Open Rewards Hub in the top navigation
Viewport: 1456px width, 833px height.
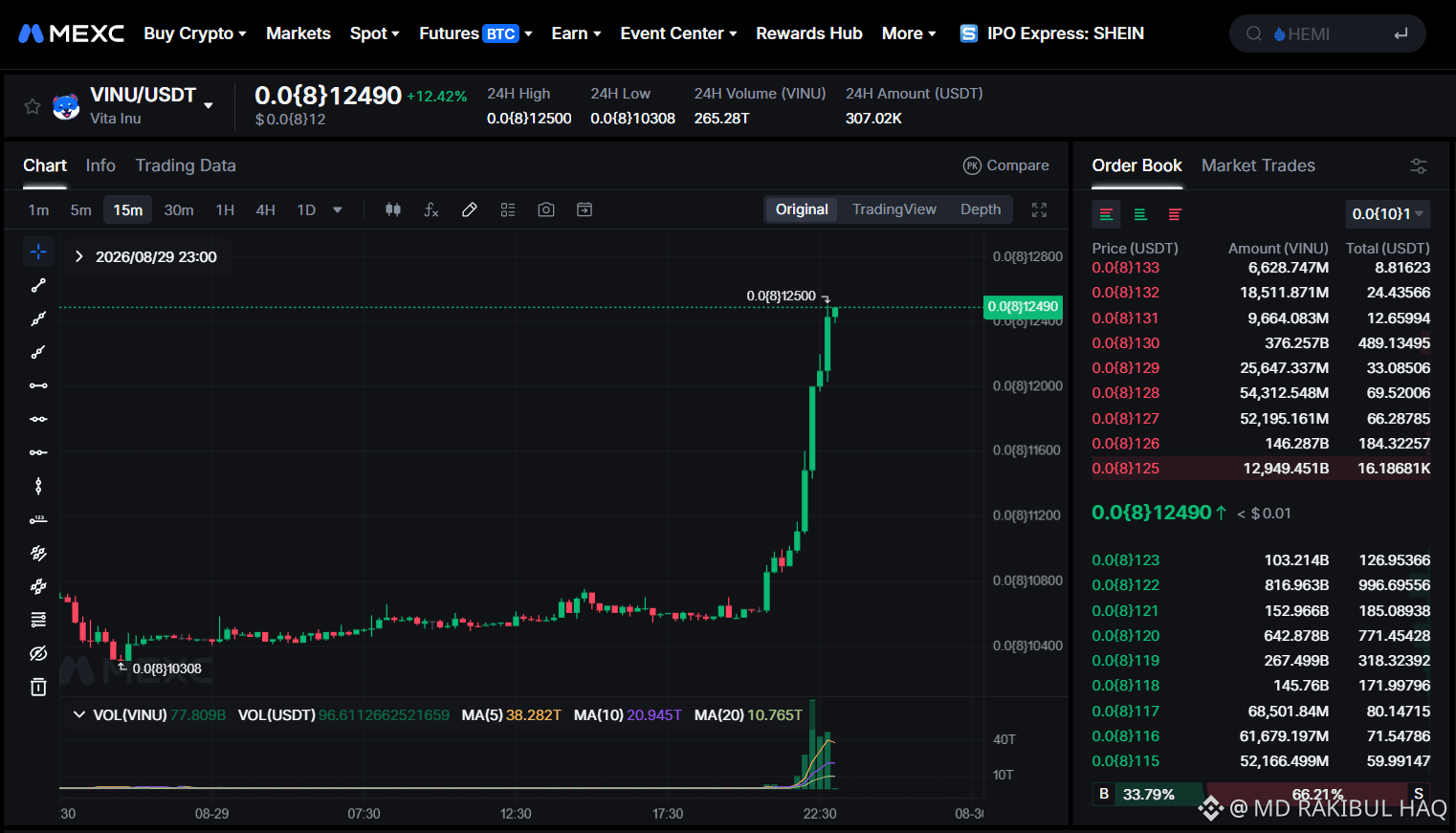(x=809, y=33)
